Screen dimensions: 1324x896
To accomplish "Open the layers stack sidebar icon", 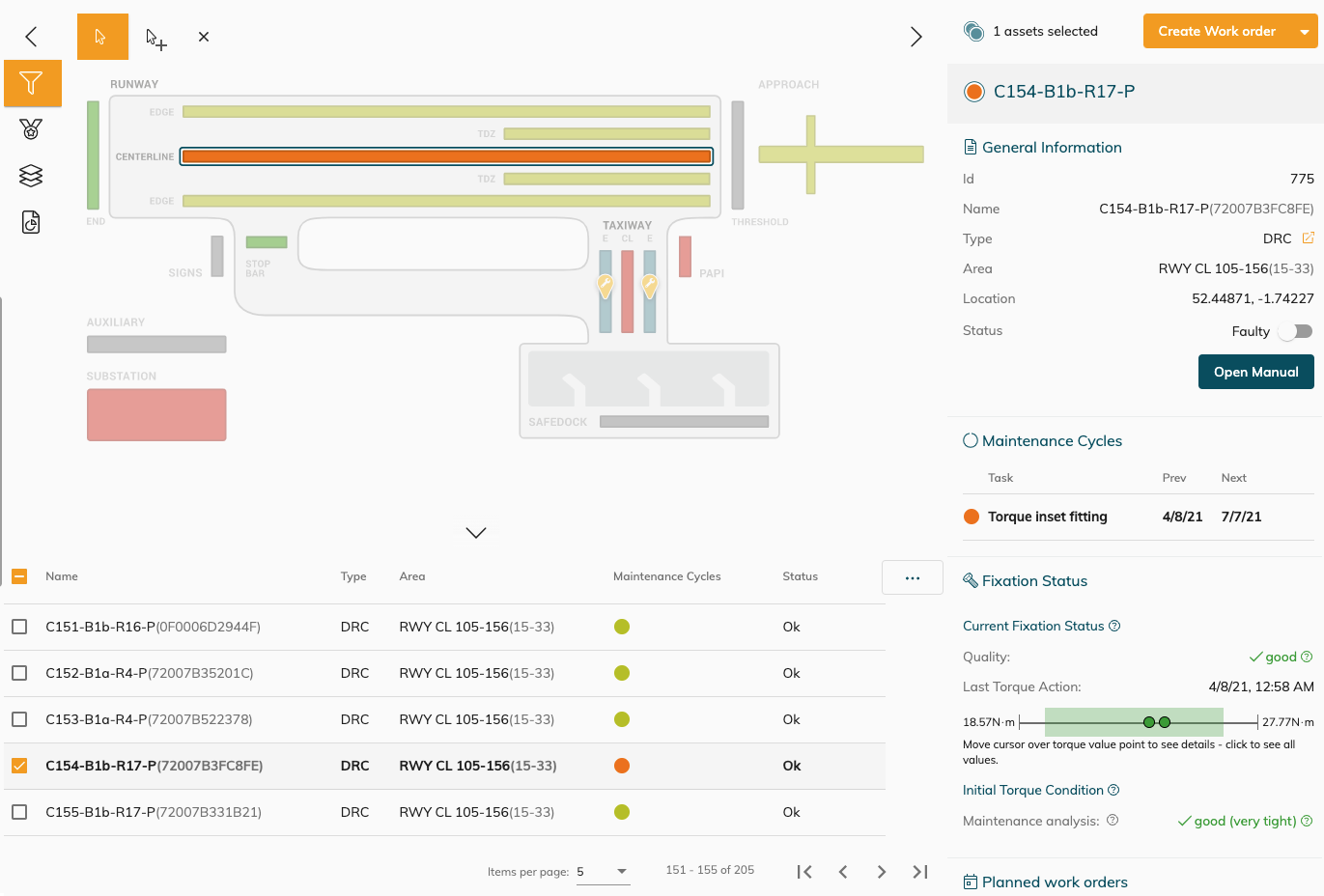I will [31, 176].
